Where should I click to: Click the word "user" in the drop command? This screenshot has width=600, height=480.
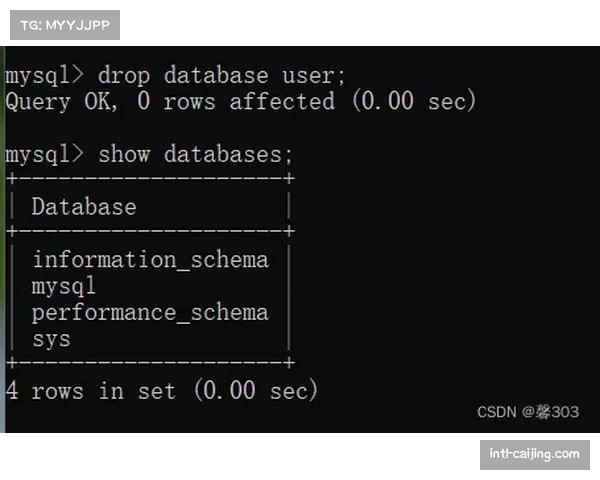click(308, 76)
